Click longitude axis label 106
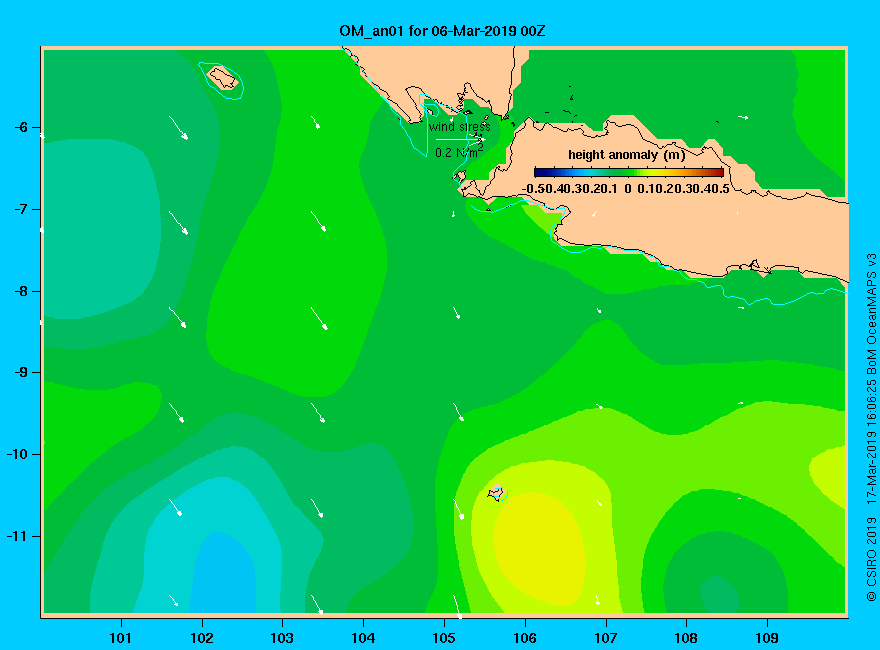The image size is (880, 650). point(525,638)
